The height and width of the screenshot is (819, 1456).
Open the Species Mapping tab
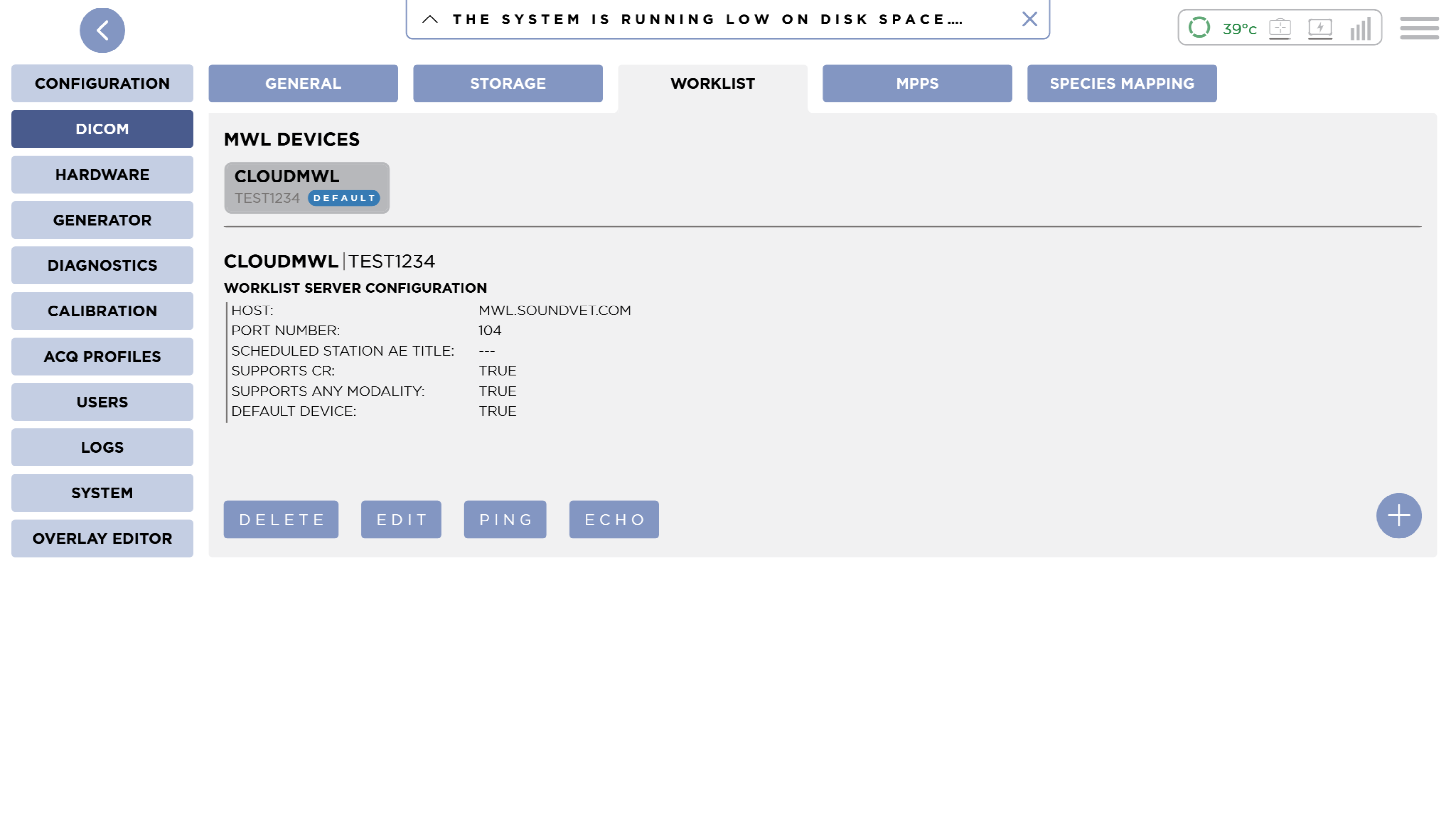click(1121, 83)
